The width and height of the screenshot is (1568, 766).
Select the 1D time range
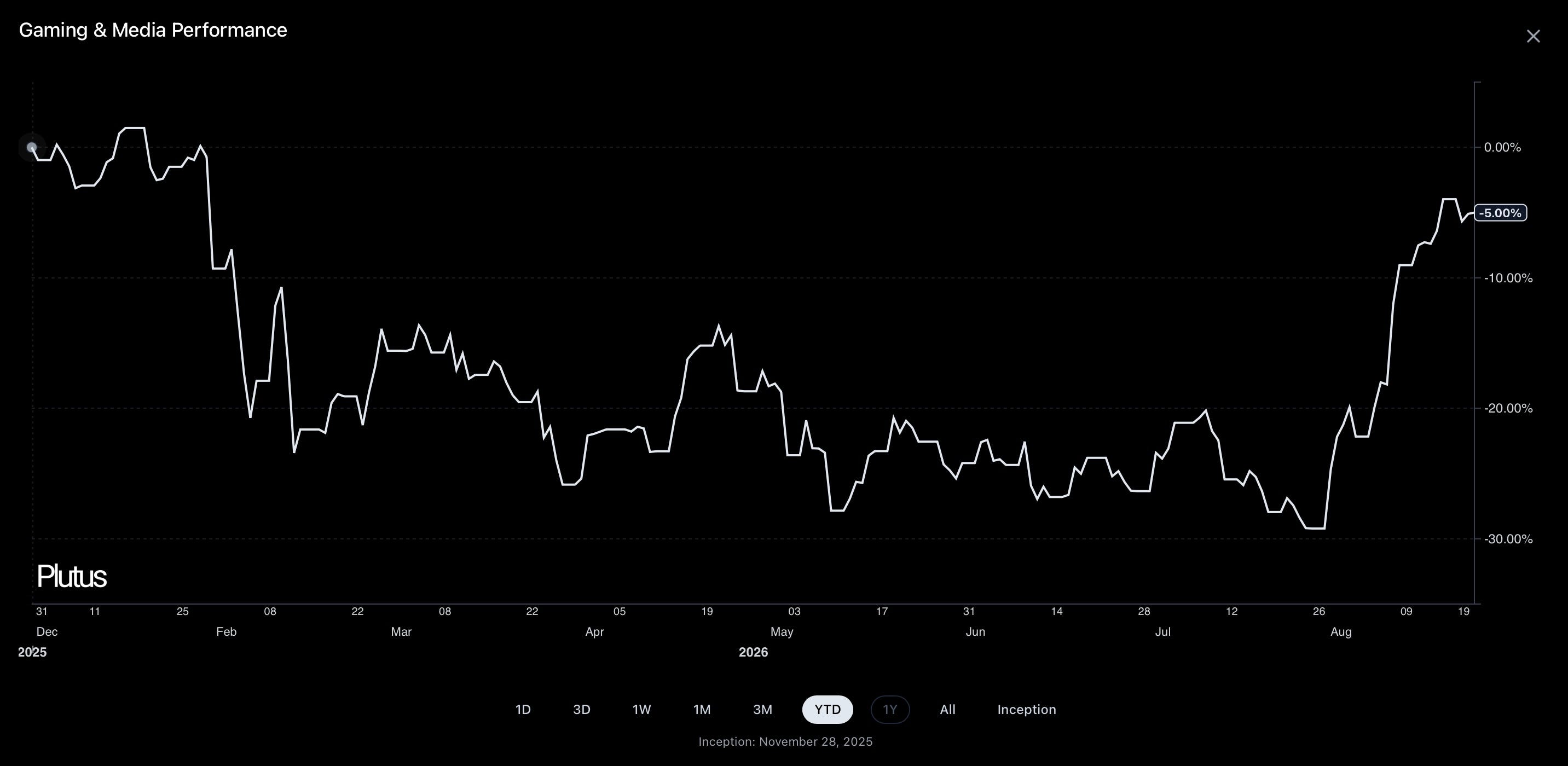(523, 710)
